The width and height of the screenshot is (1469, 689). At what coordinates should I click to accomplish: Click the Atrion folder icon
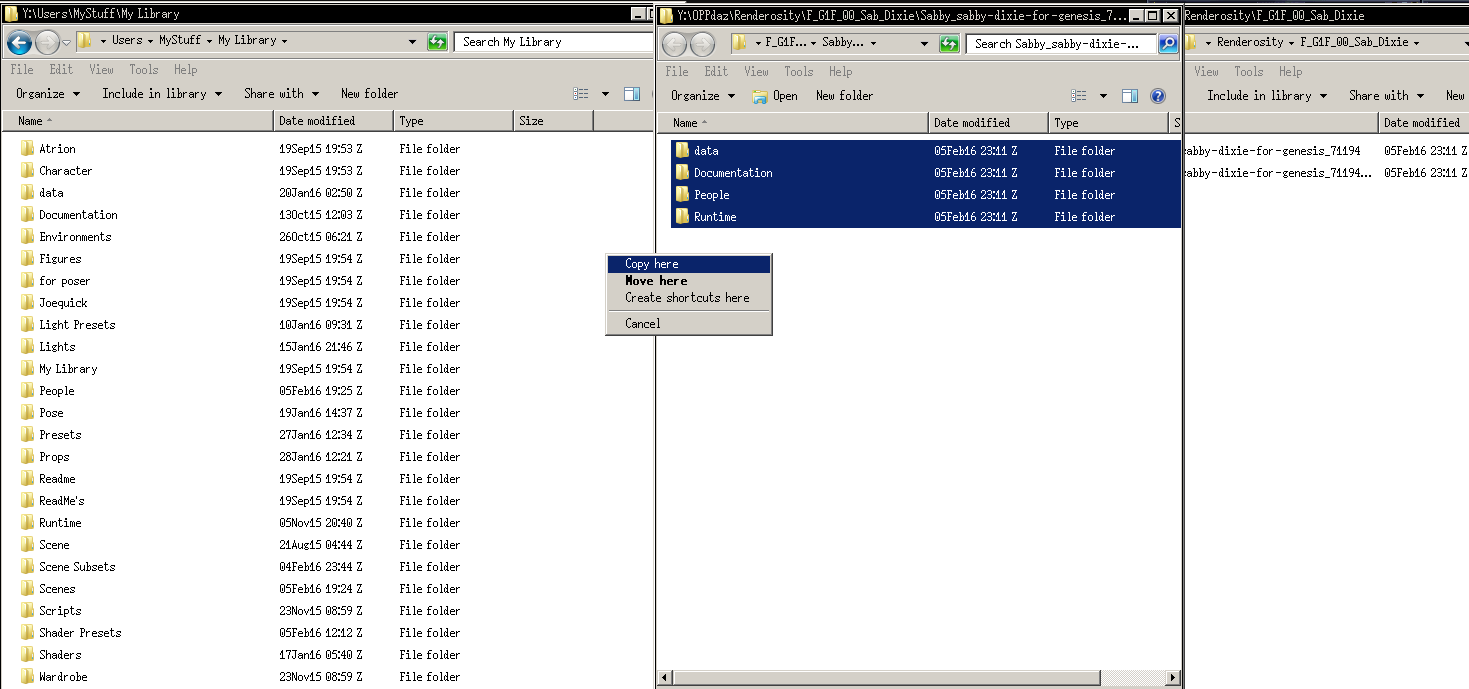coord(27,149)
